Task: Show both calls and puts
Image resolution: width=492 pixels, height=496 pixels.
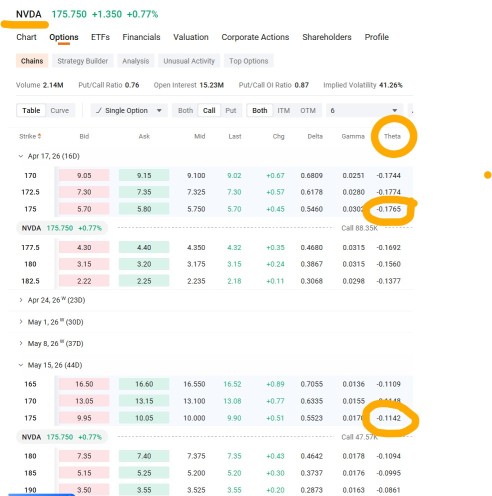Action: click(185, 110)
